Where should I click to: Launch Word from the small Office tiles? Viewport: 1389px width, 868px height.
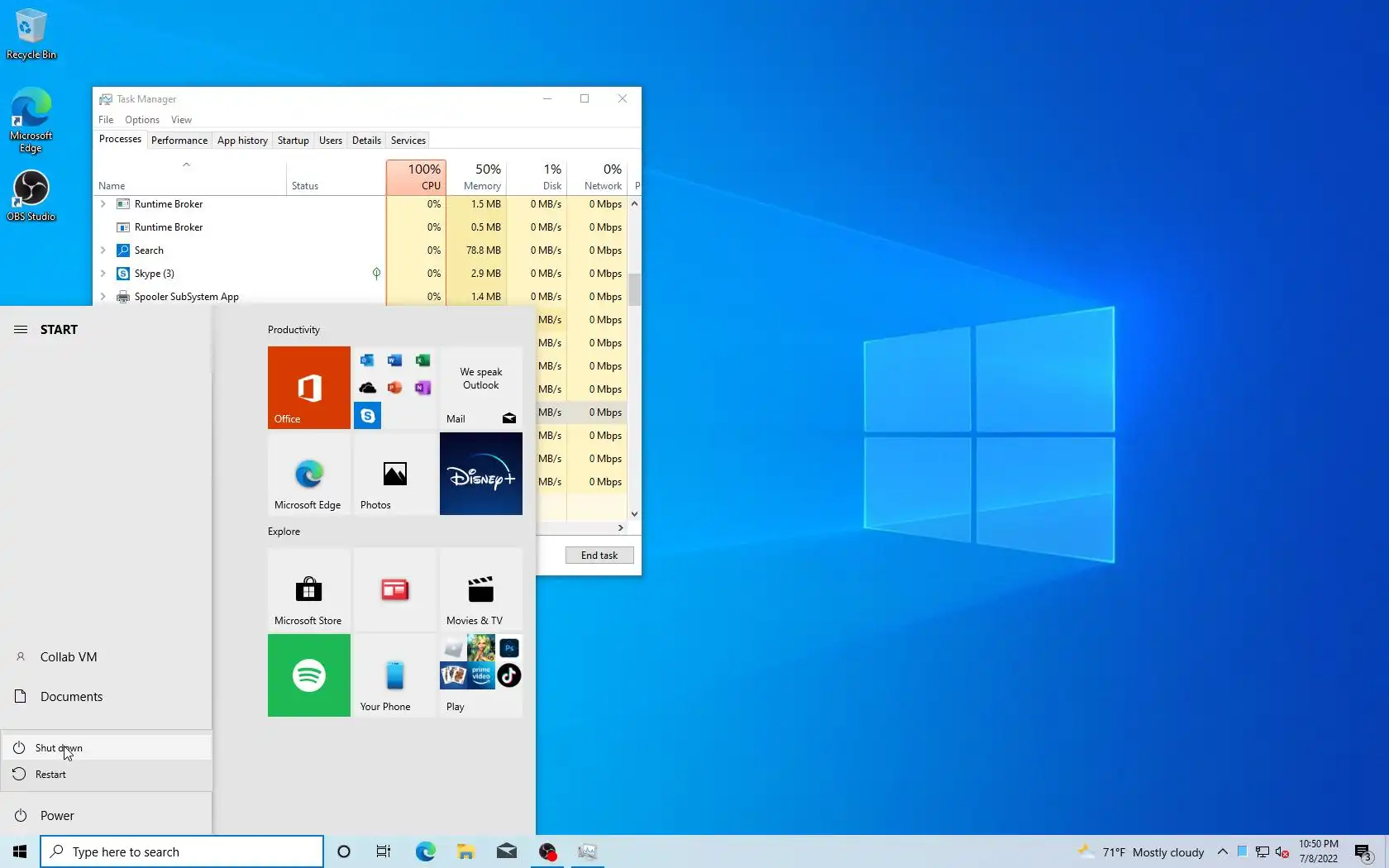click(395, 360)
